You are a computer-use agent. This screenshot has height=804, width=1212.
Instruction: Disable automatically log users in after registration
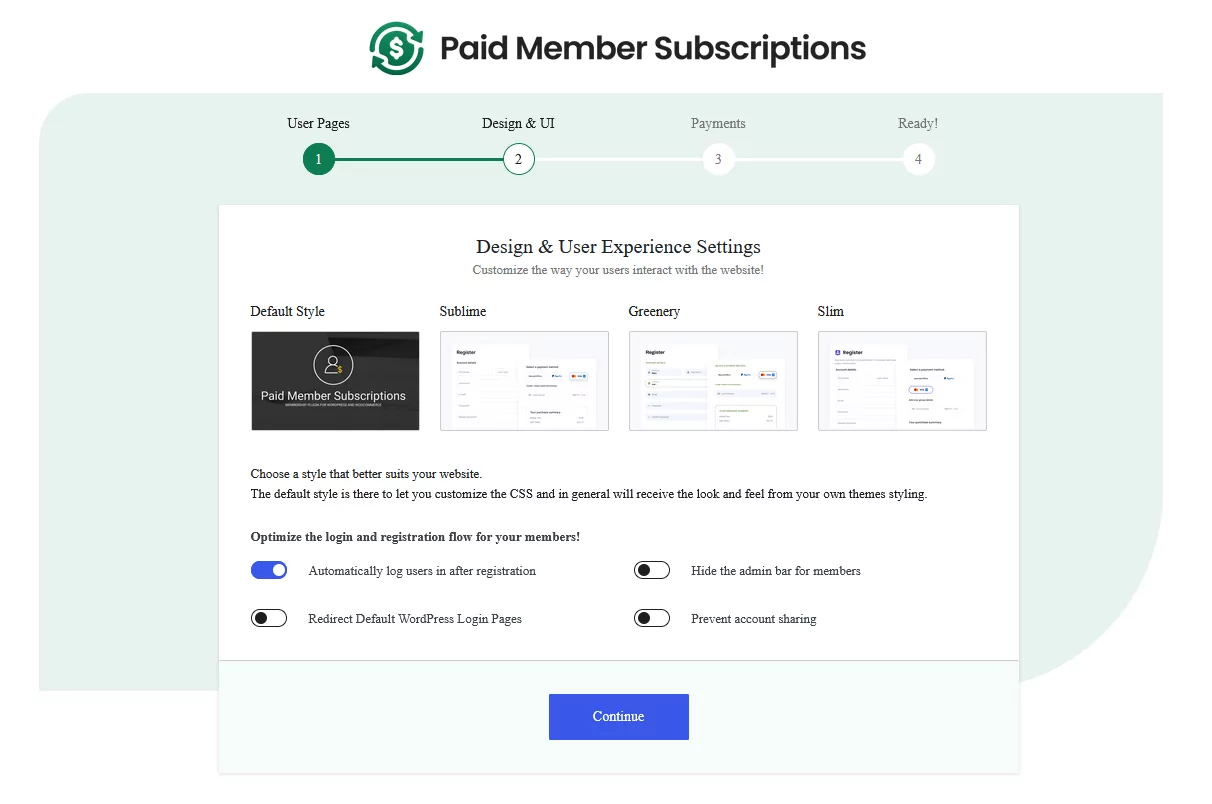[x=269, y=570]
